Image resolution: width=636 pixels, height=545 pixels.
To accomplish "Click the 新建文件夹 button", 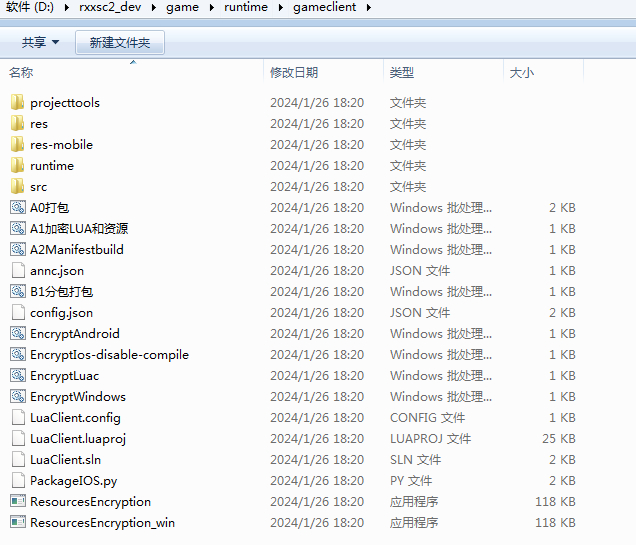I will 119,42.
